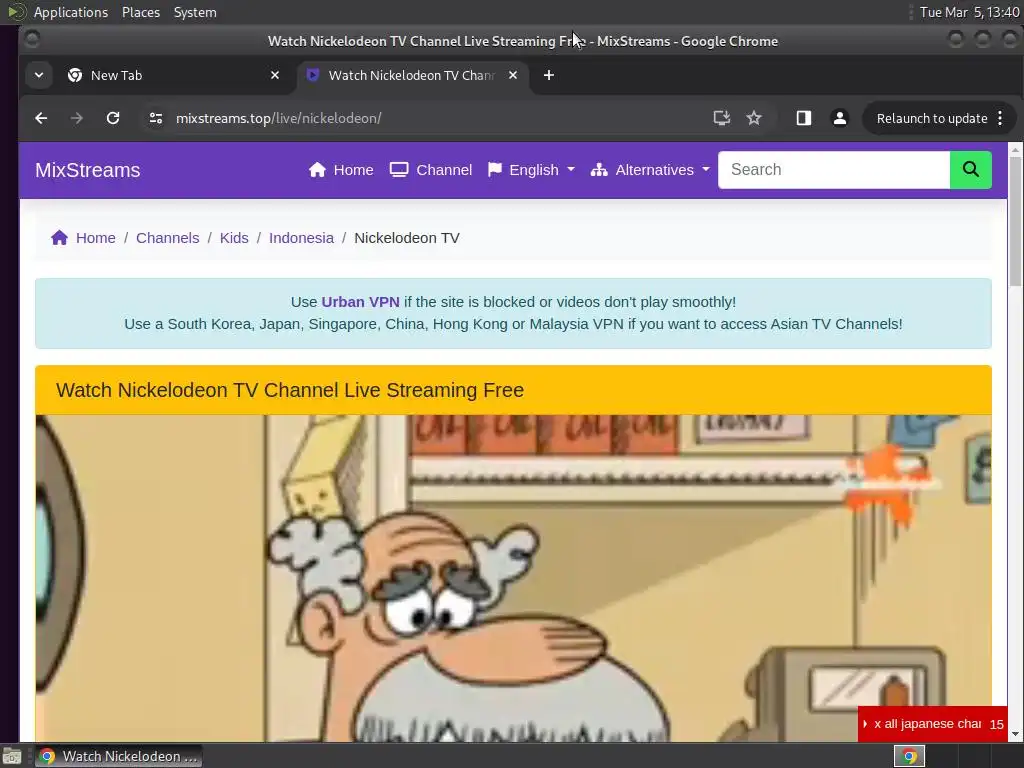Open the System menu
Screen dimensions: 1024x768
195,12
